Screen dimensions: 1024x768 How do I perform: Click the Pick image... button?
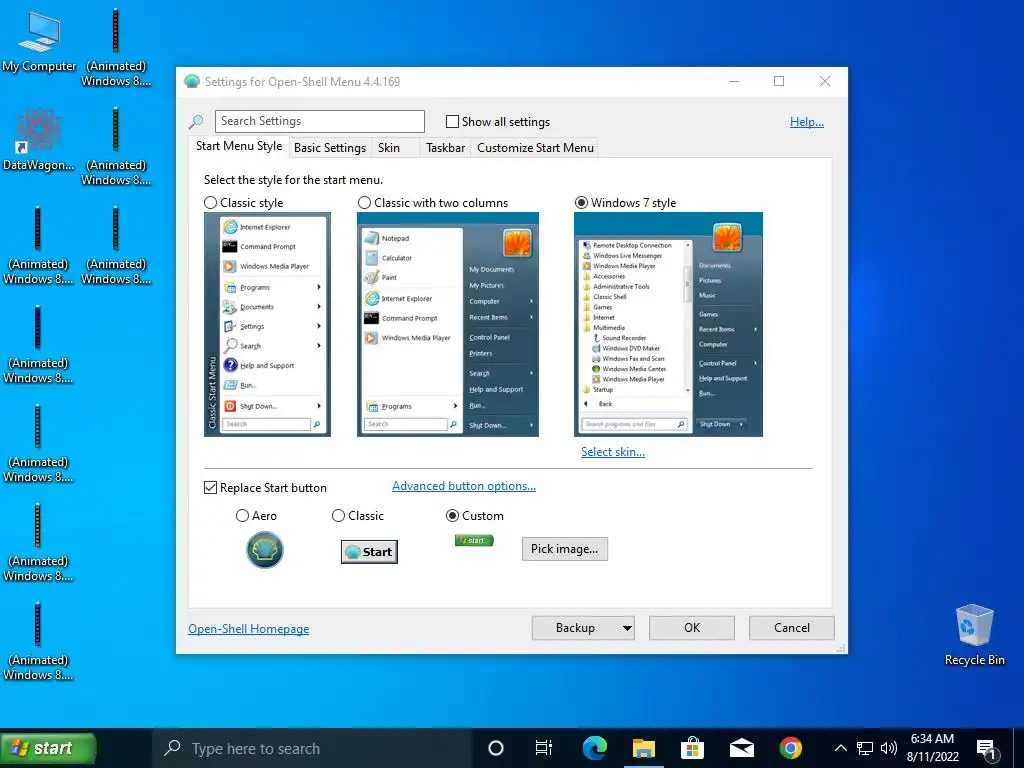pyautogui.click(x=565, y=549)
